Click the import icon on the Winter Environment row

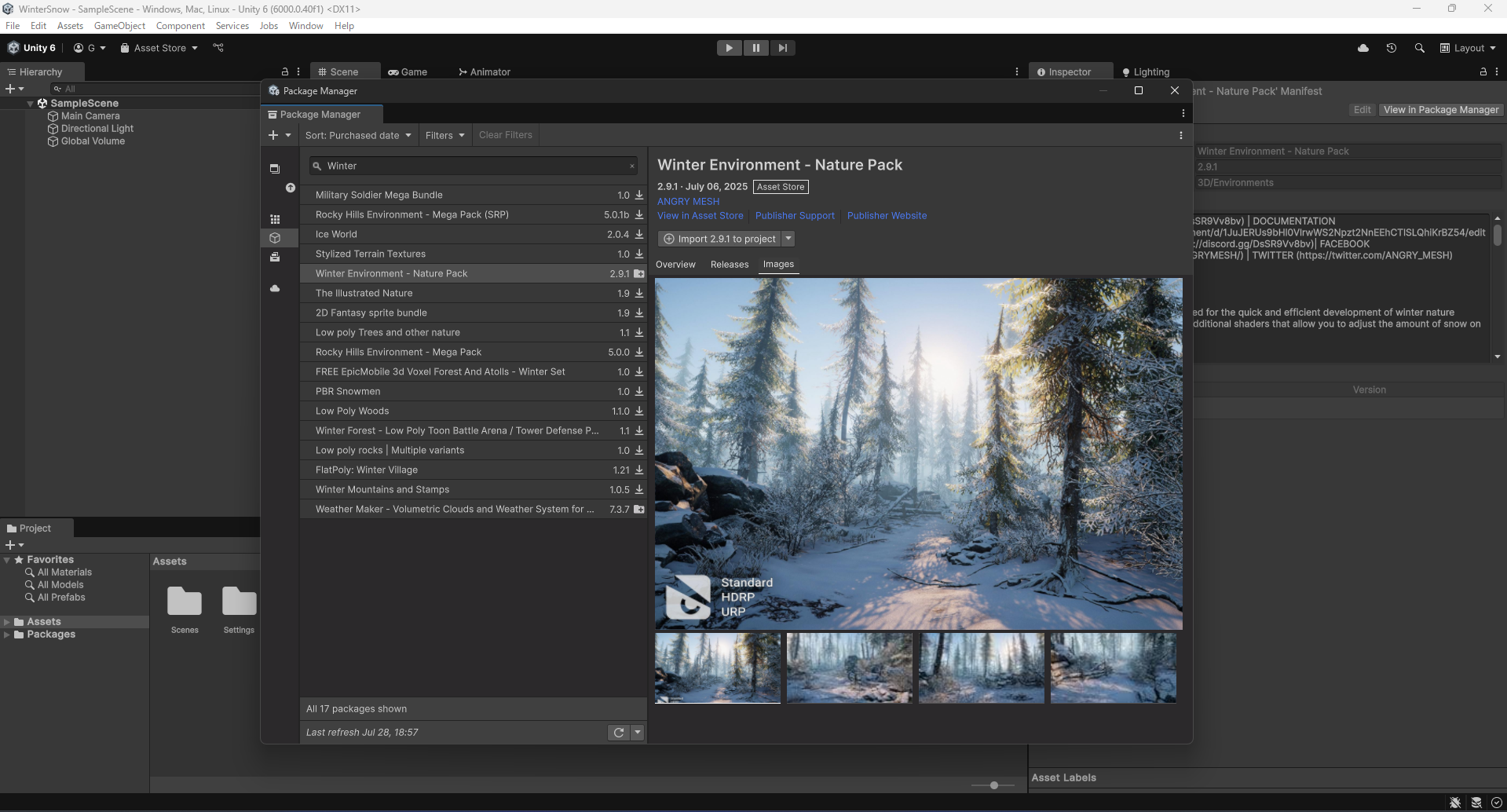pyautogui.click(x=639, y=273)
